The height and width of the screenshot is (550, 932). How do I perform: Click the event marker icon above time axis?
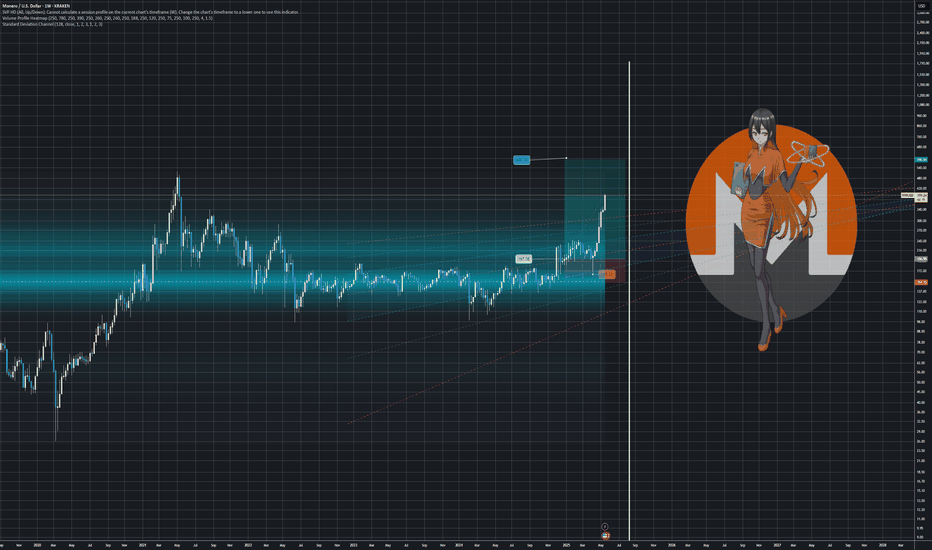[604, 527]
